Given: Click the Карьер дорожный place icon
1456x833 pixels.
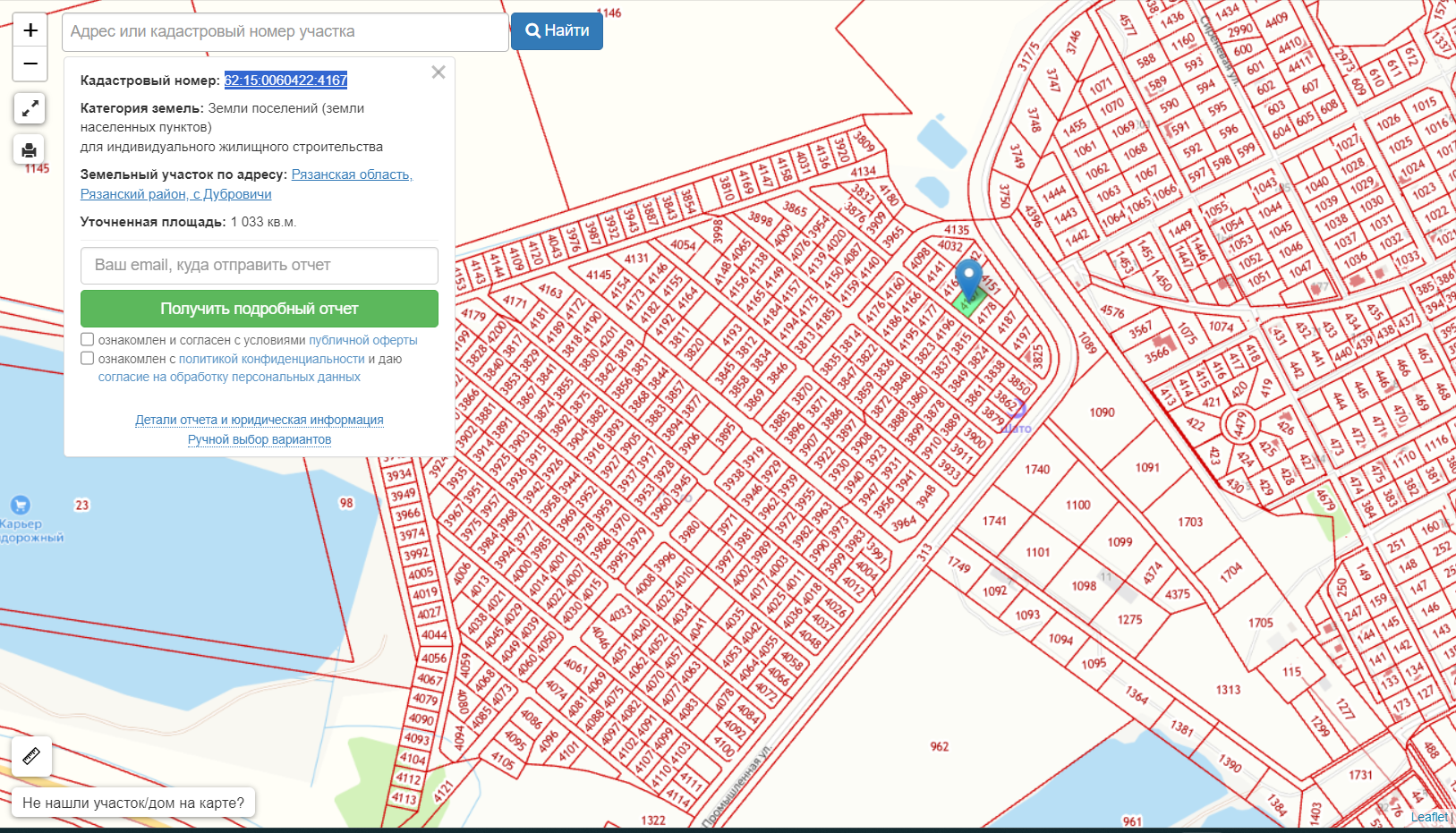Looking at the screenshot, I should [x=20, y=505].
